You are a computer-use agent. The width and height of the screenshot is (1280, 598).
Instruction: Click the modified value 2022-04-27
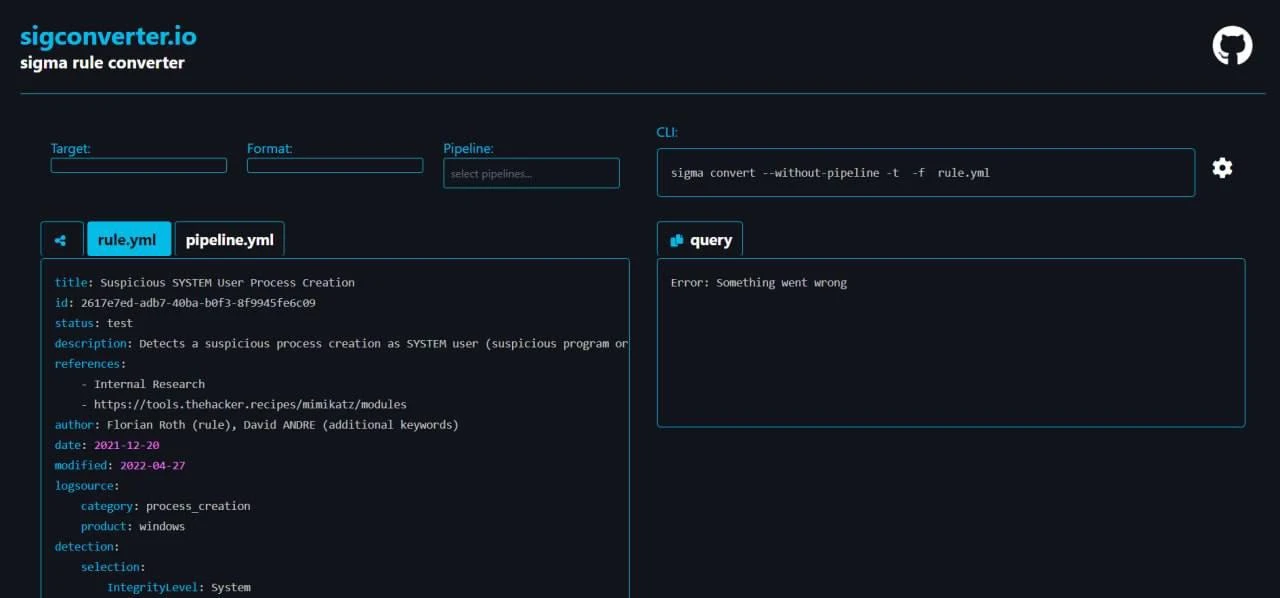point(152,465)
